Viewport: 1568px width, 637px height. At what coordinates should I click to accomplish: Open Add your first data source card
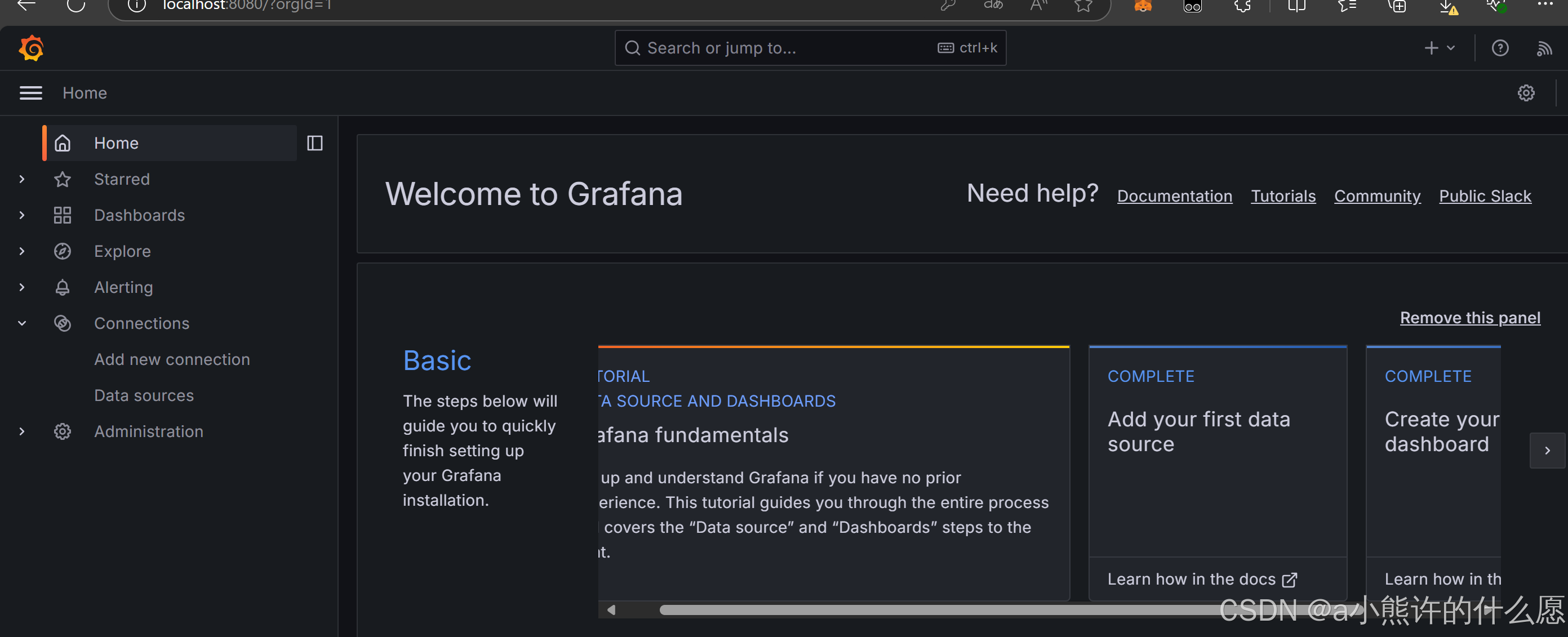(x=1218, y=473)
